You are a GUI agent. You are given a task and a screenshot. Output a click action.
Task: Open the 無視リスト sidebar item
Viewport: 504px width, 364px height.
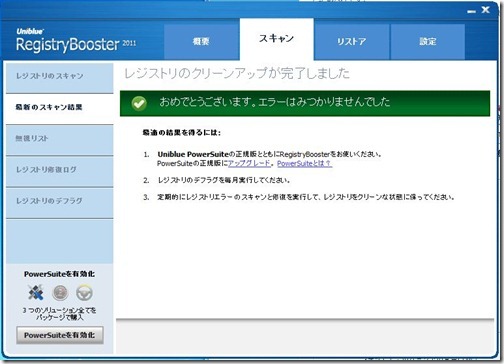[60, 140]
